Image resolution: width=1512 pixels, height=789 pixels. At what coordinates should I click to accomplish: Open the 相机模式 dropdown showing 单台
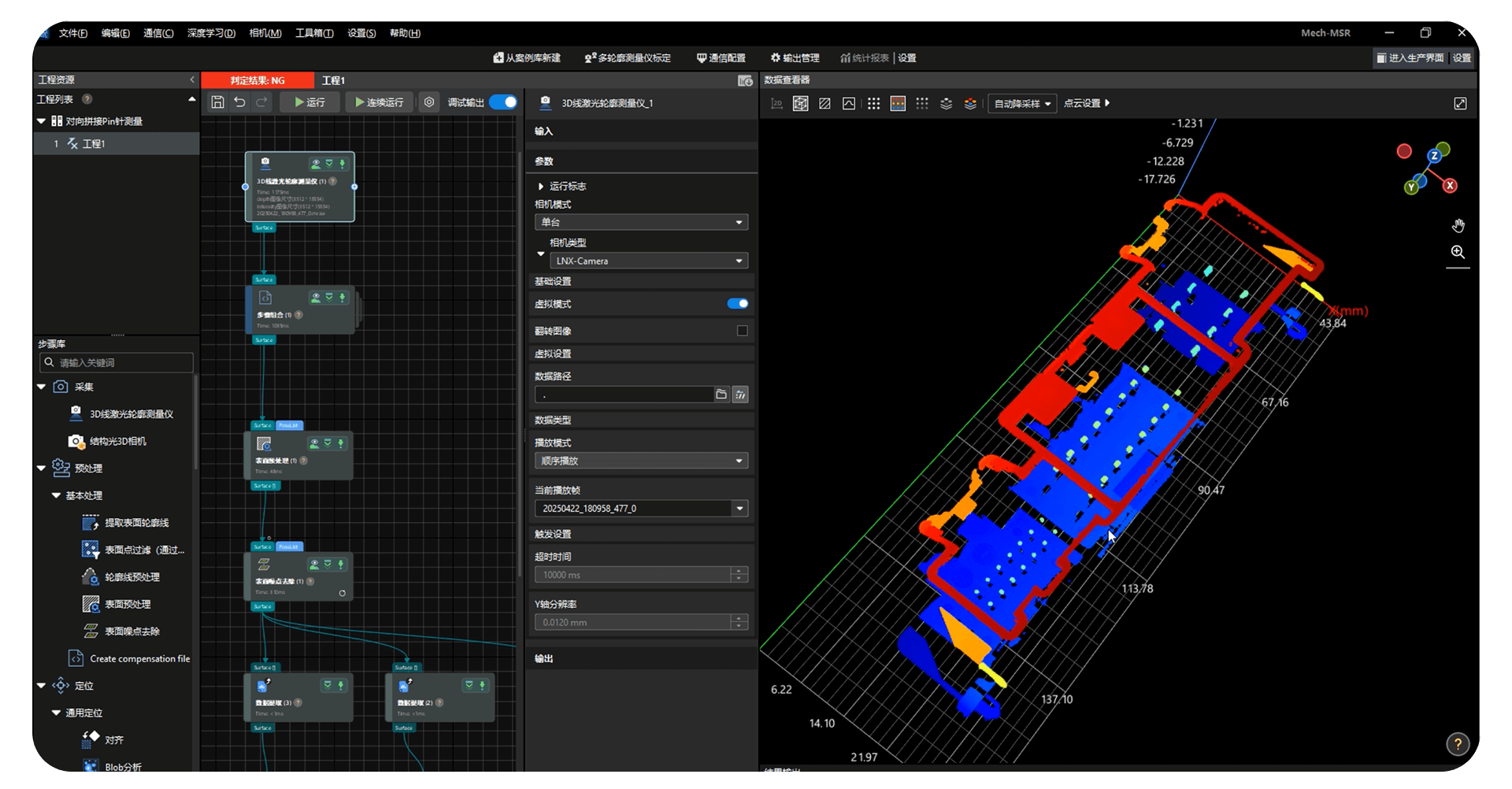(x=641, y=223)
